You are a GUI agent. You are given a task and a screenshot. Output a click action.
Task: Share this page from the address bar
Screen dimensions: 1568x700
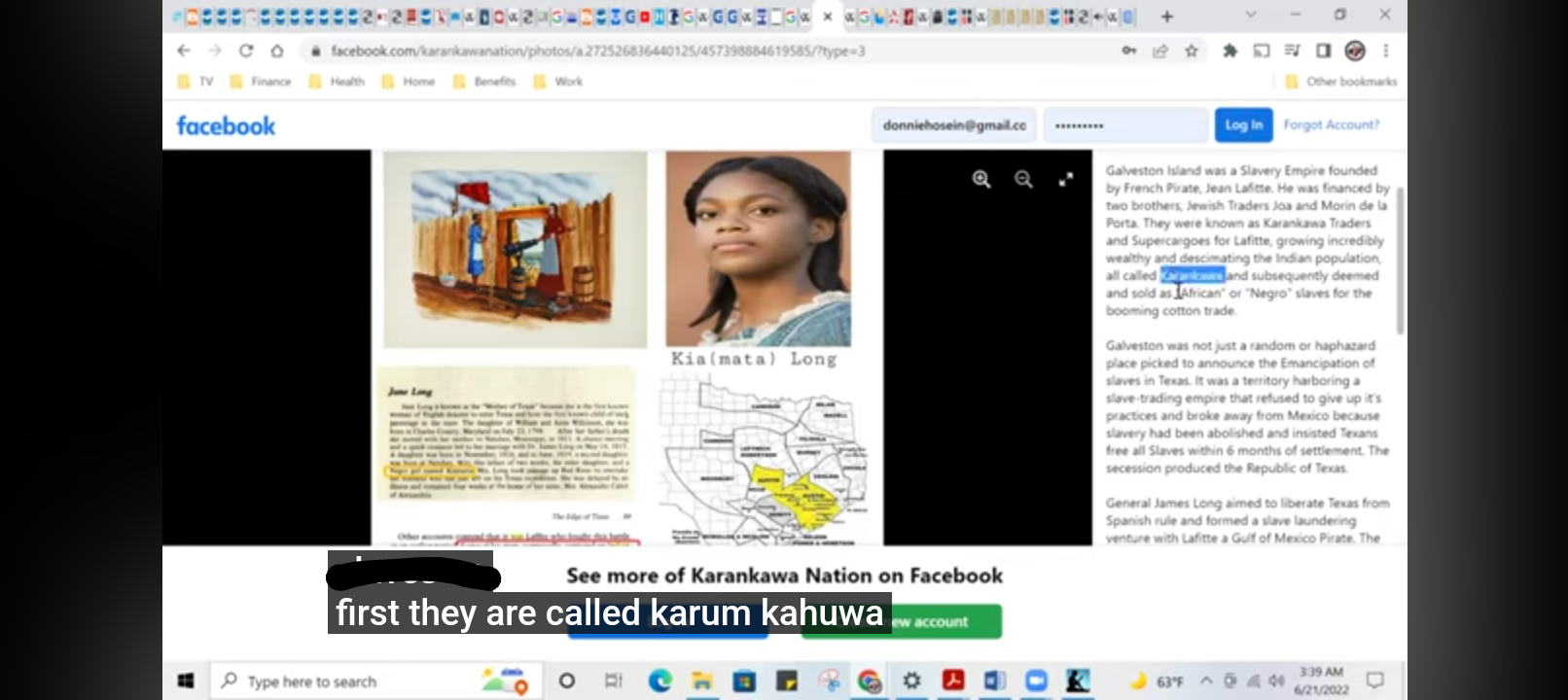1160,51
